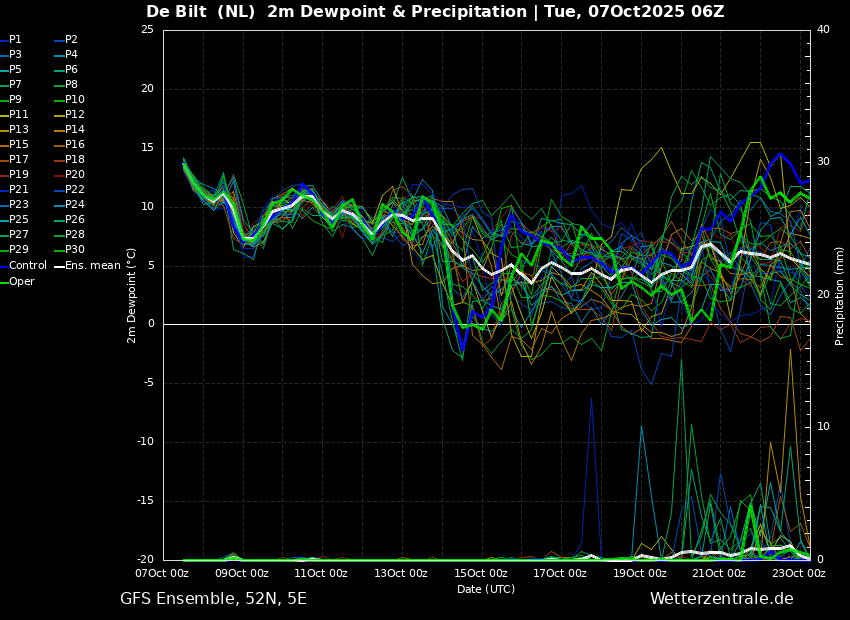This screenshot has height=620, width=850.
Task: Click the chart title De Bilt (NL)
Action: coord(201,12)
